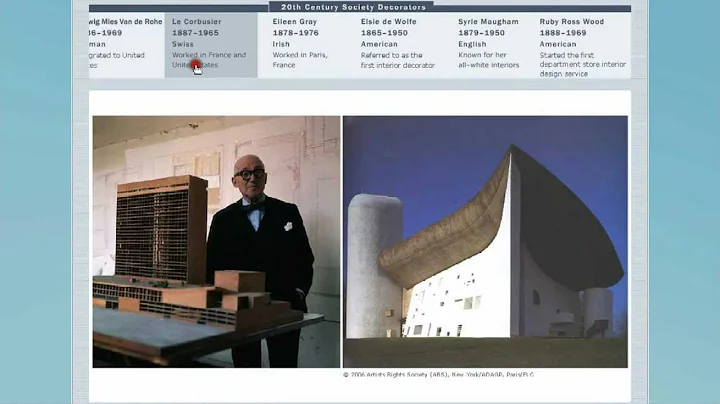Click the dates '1879-1950'
Viewport: 720px width, 404px height.
point(481,33)
